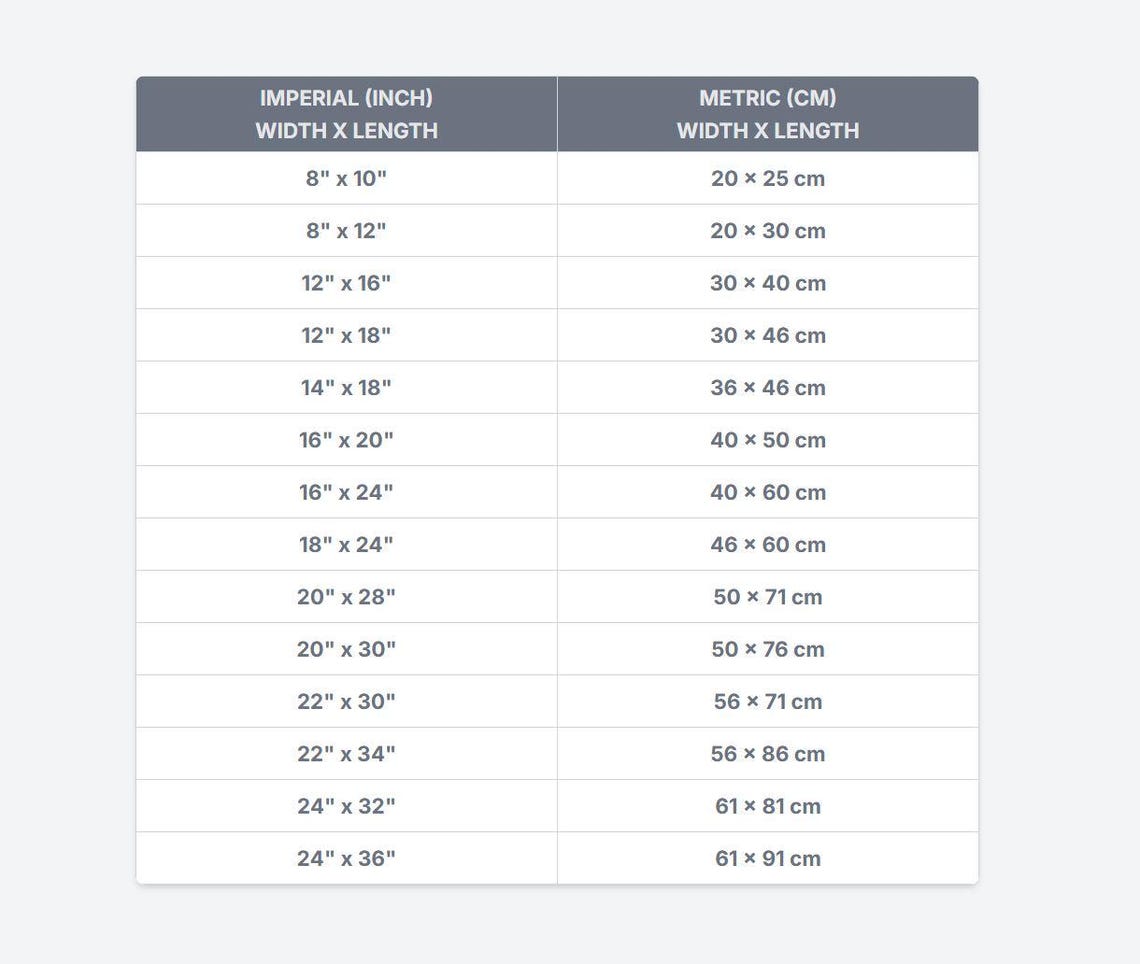The height and width of the screenshot is (964, 1140).
Task: Click the 50 × 71 cm cell
Action: pos(768,597)
